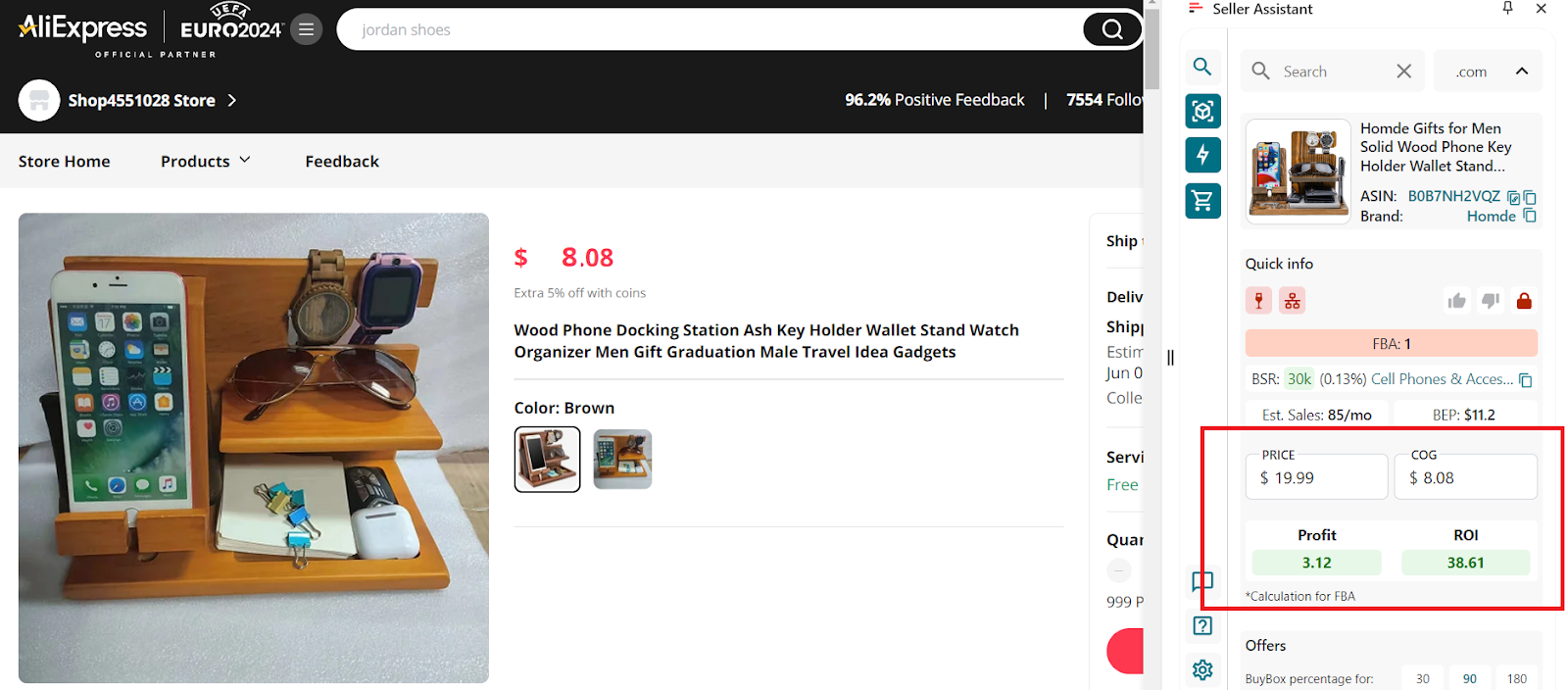Open the cart restrictions checker icon
This screenshot has width=1568, height=690.
[x=1202, y=200]
